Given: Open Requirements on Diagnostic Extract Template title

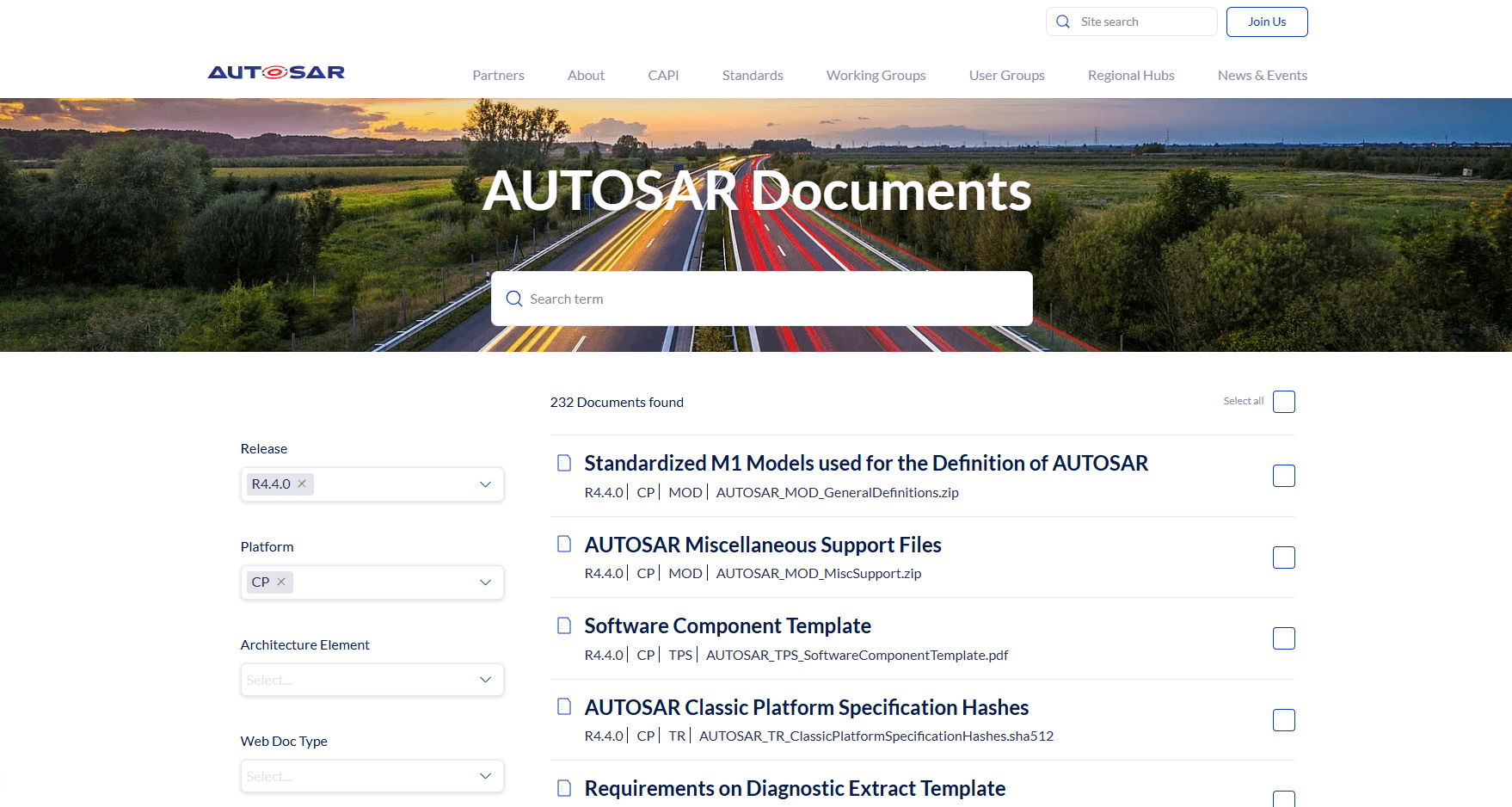Looking at the screenshot, I should coord(795,788).
